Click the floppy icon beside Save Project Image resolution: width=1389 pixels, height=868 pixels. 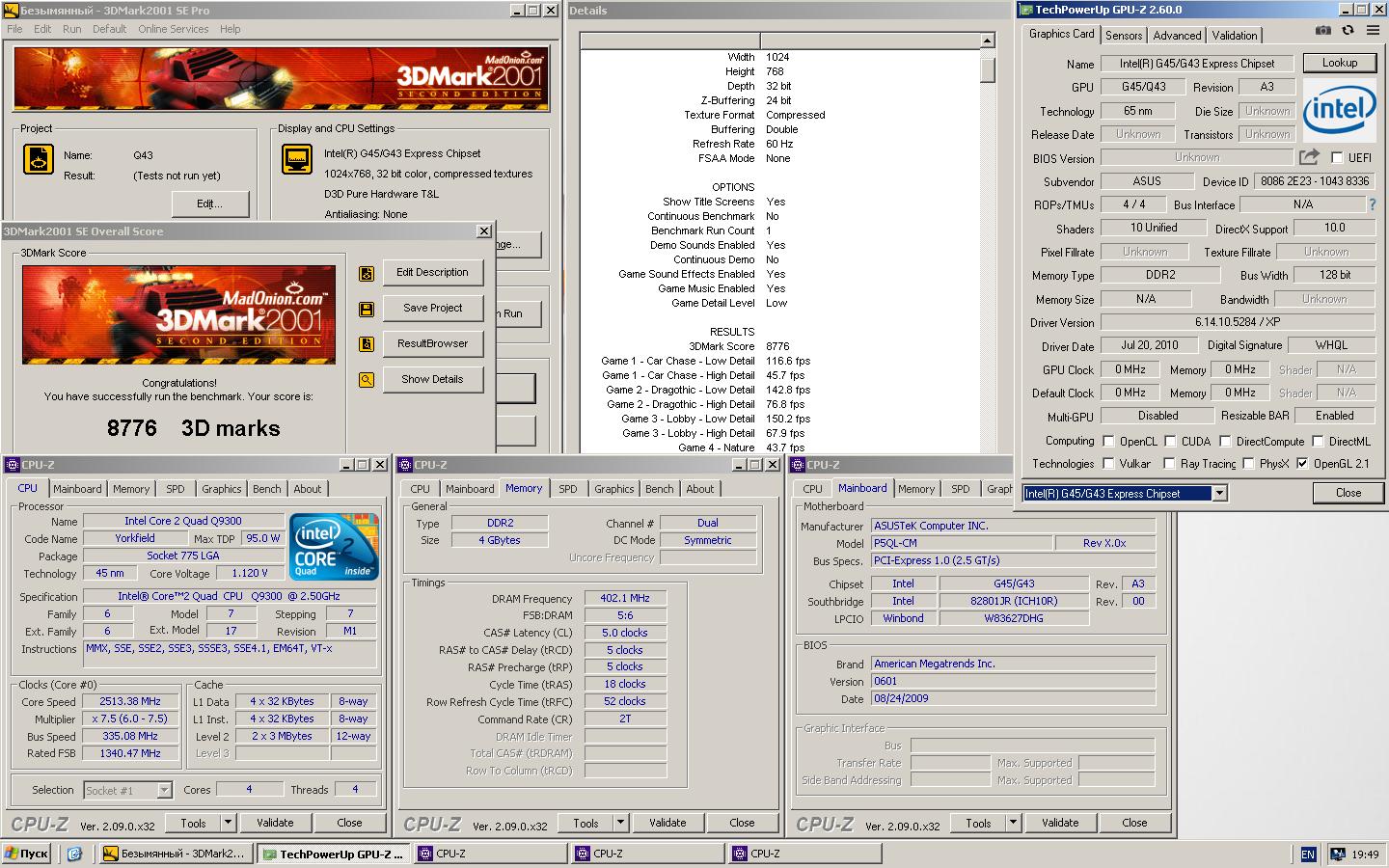click(367, 309)
